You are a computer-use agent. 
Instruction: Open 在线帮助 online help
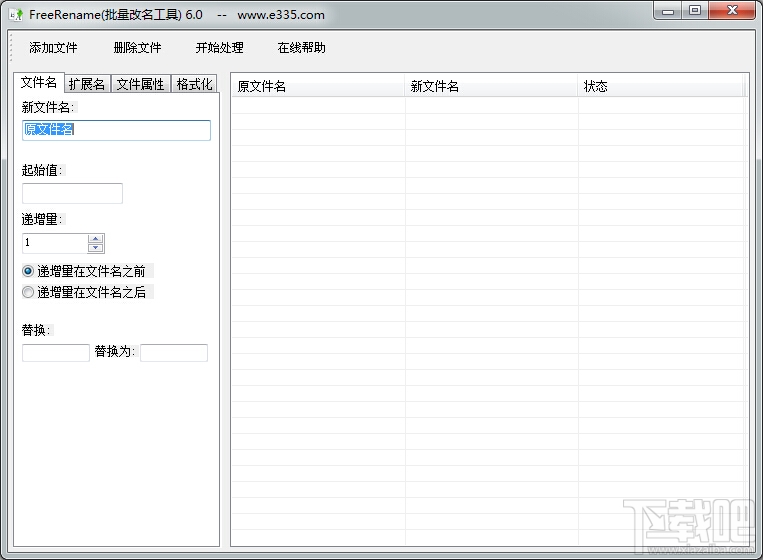point(301,48)
